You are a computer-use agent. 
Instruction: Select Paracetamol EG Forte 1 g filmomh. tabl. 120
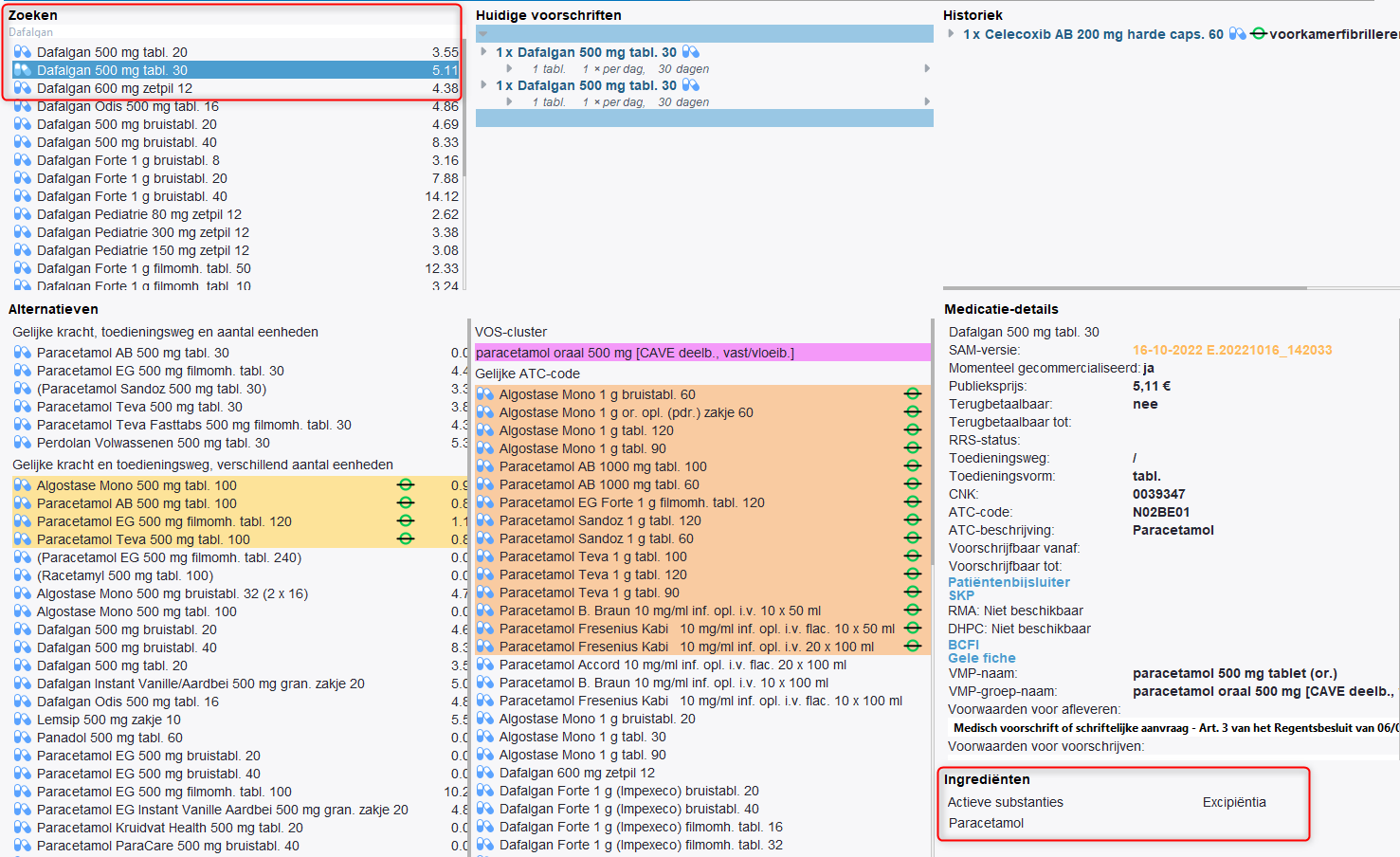click(702, 502)
